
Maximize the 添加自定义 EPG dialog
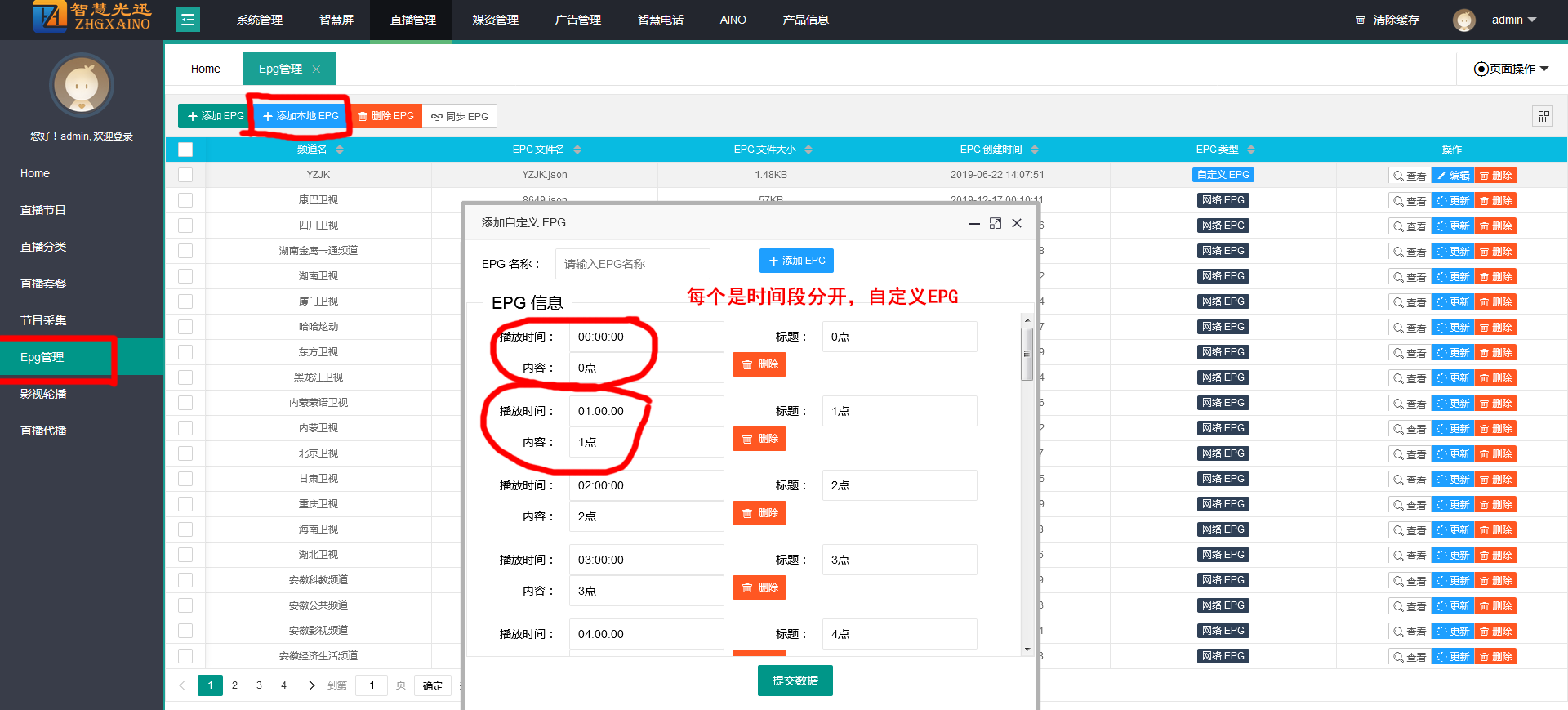pyautogui.click(x=995, y=223)
